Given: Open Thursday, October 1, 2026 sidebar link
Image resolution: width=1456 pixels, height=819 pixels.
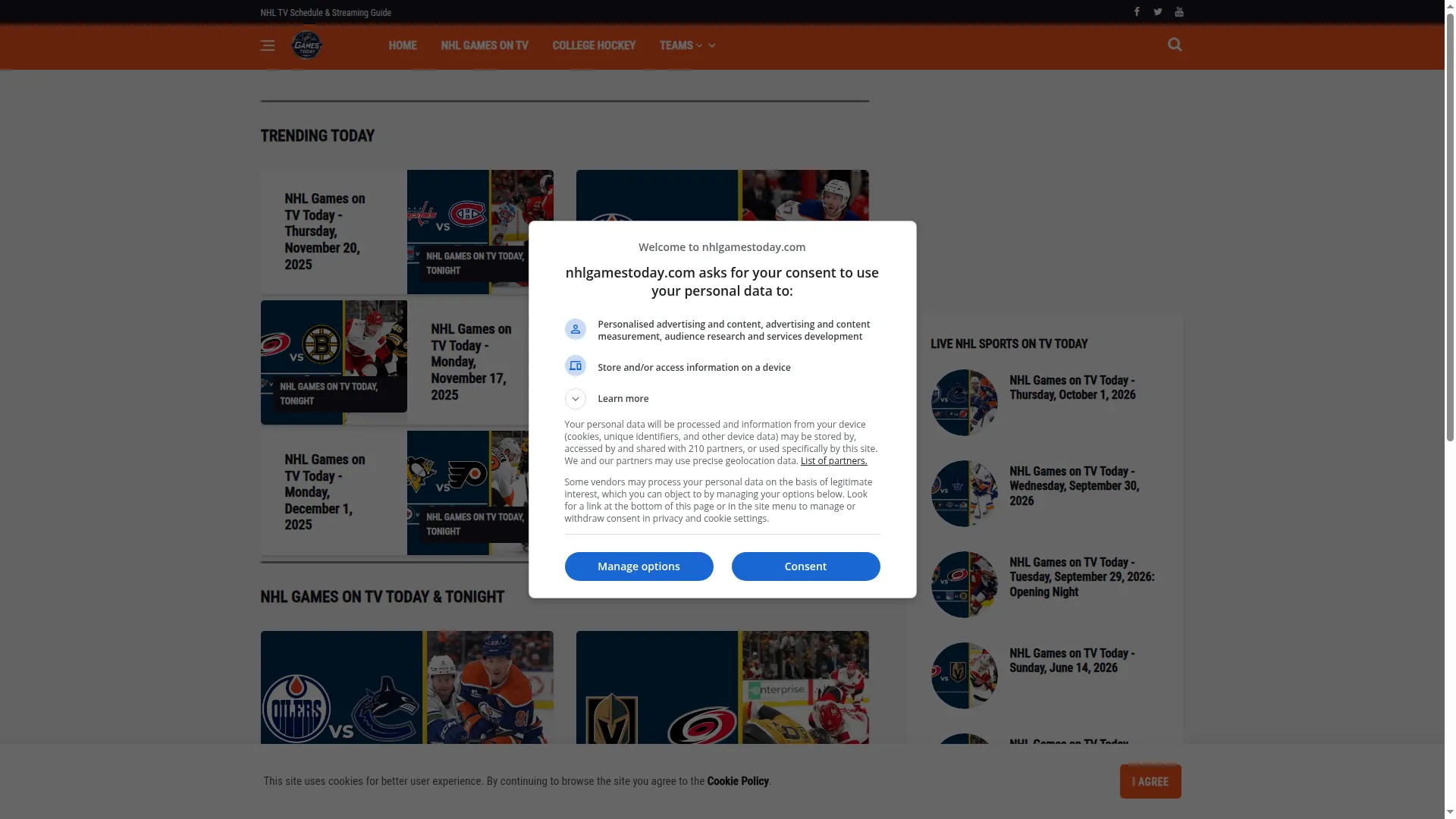Looking at the screenshot, I should [1072, 388].
